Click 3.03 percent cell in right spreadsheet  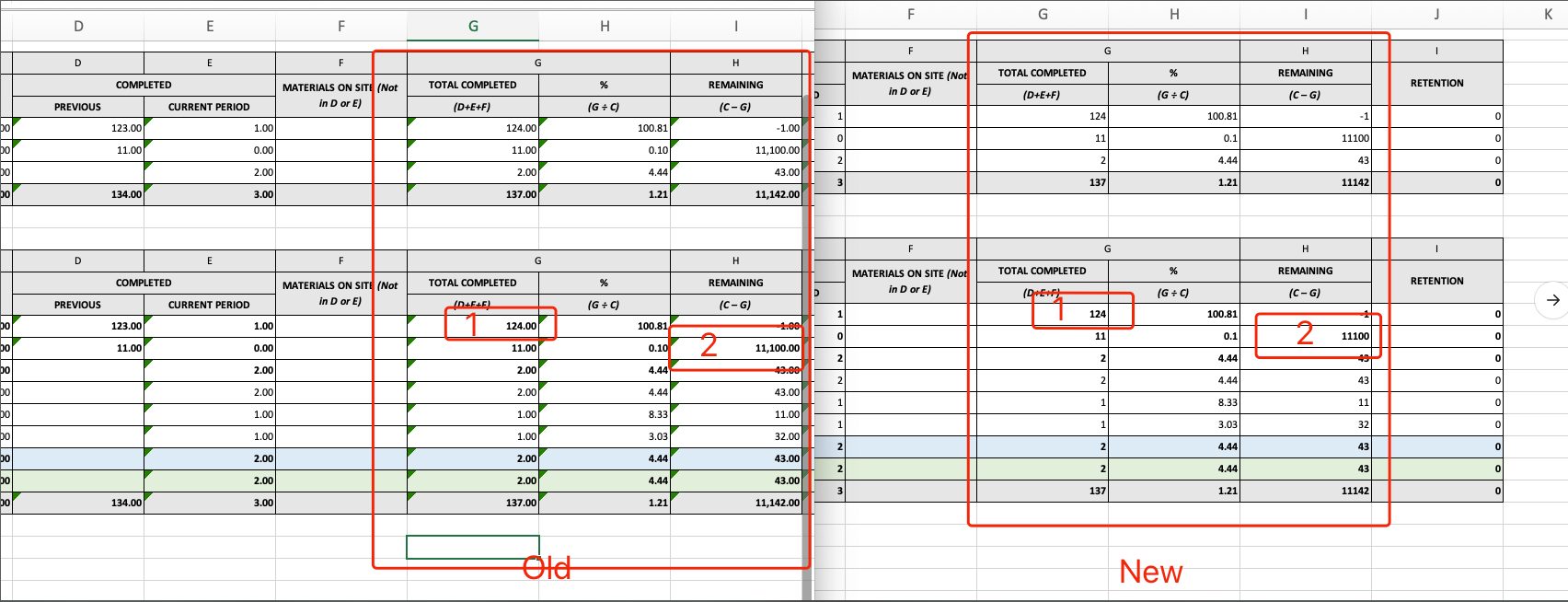1174,424
